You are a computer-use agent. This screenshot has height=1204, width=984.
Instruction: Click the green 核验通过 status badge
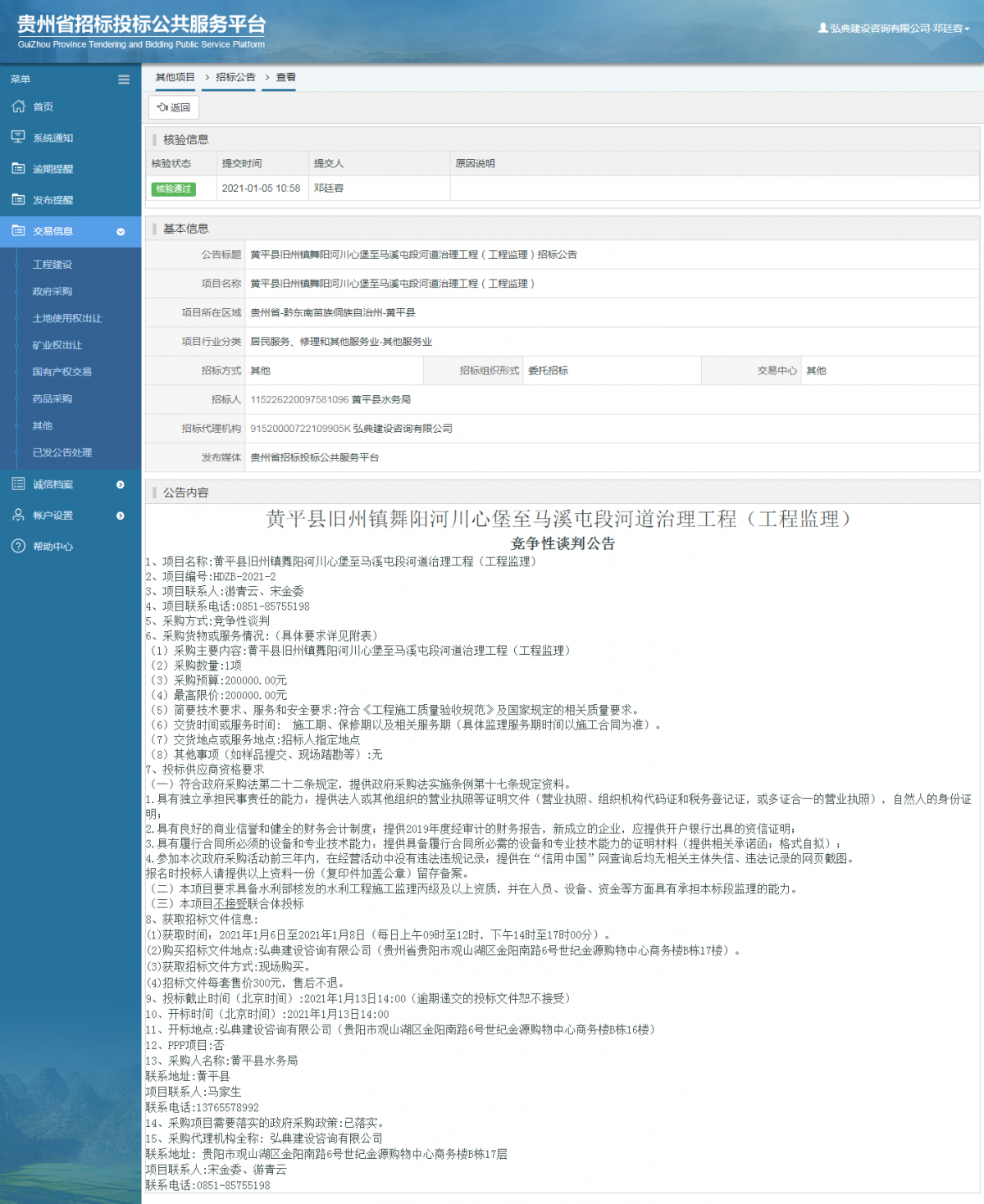[x=174, y=189]
